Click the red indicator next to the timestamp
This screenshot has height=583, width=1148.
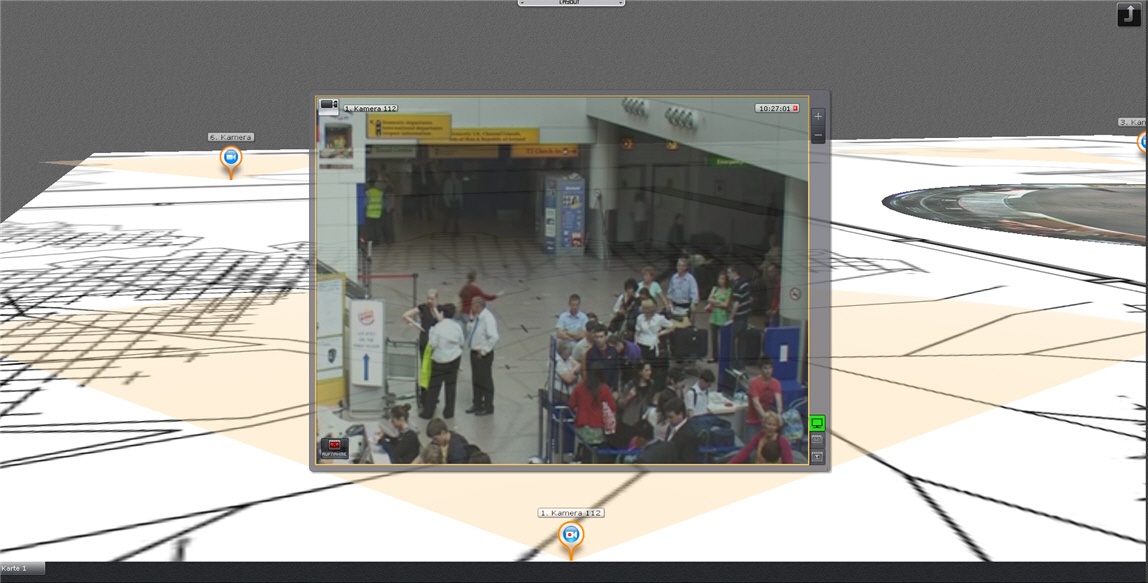[796, 108]
